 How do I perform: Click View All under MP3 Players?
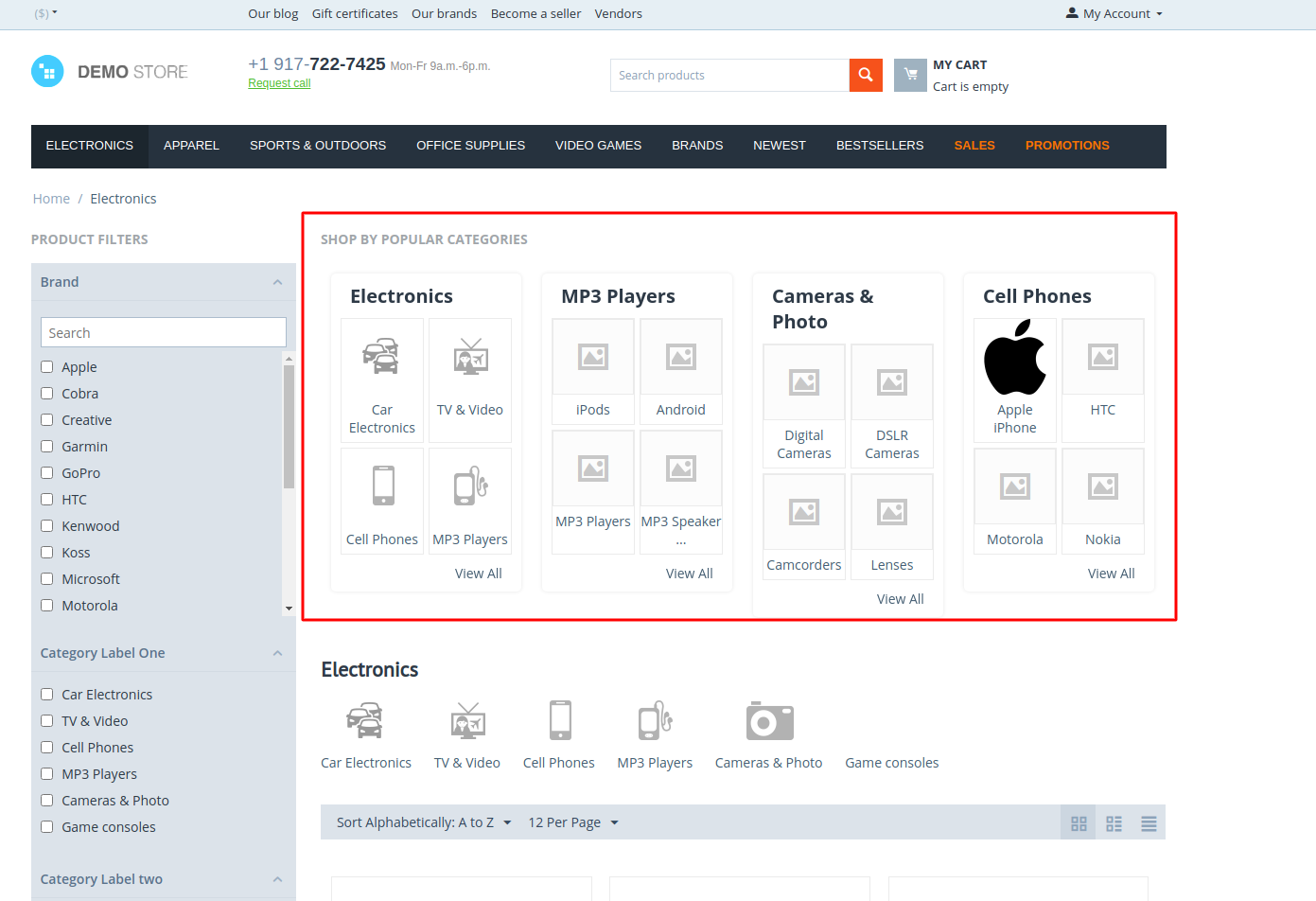point(689,574)
